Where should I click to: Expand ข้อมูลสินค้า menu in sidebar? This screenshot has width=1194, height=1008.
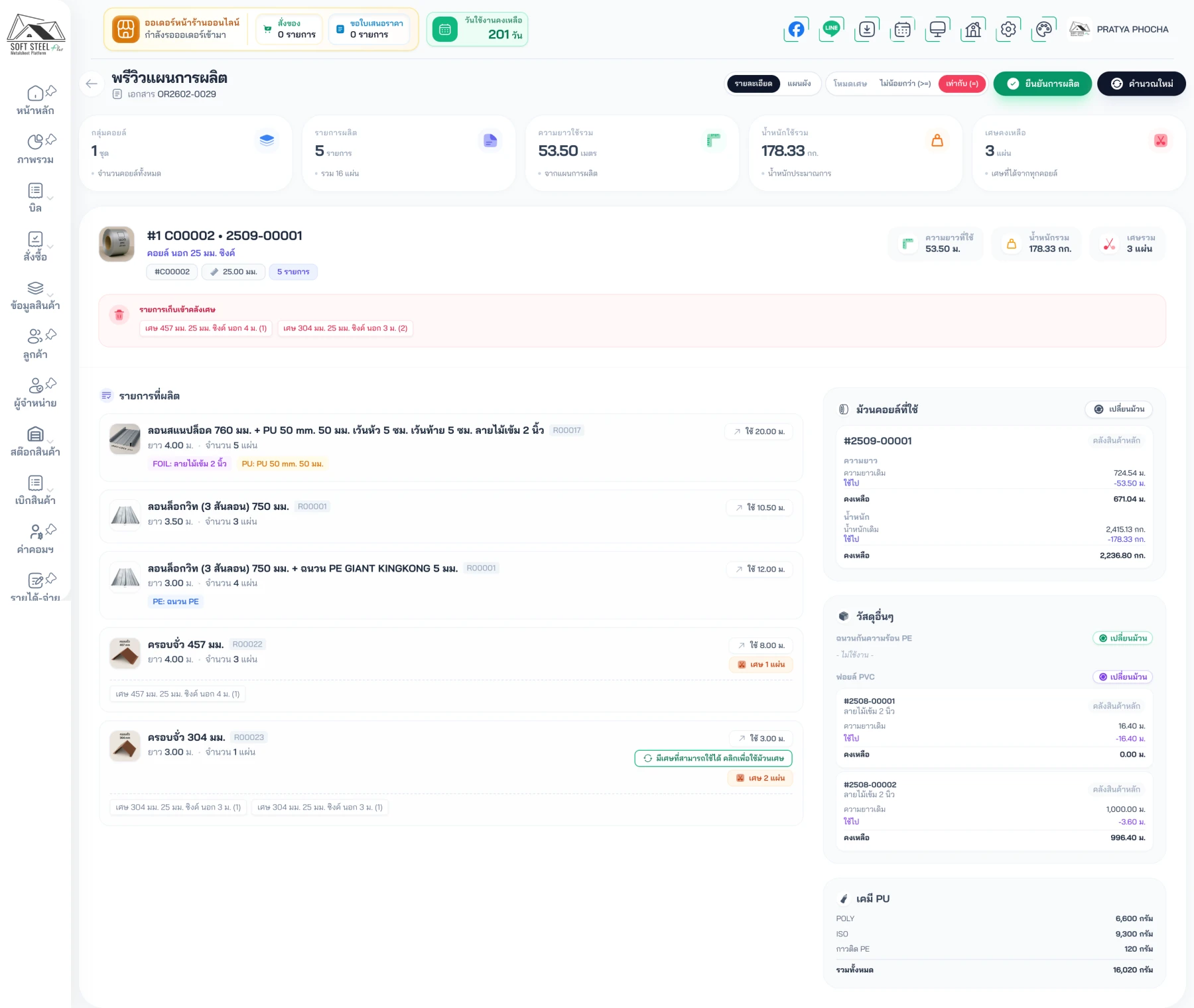click(x=35, y=296)
